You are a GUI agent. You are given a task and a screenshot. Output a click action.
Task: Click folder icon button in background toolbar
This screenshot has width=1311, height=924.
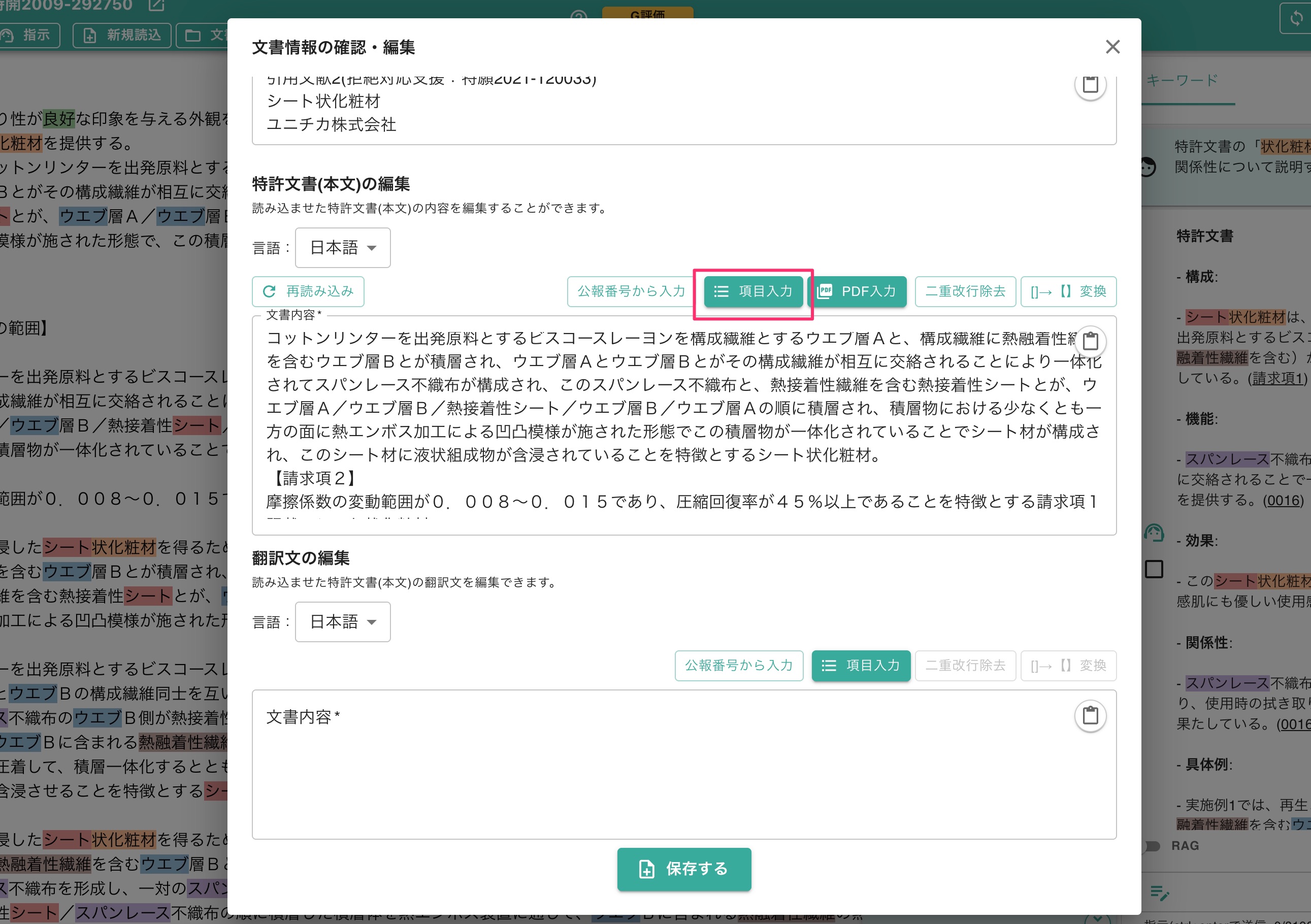(202, 36)
